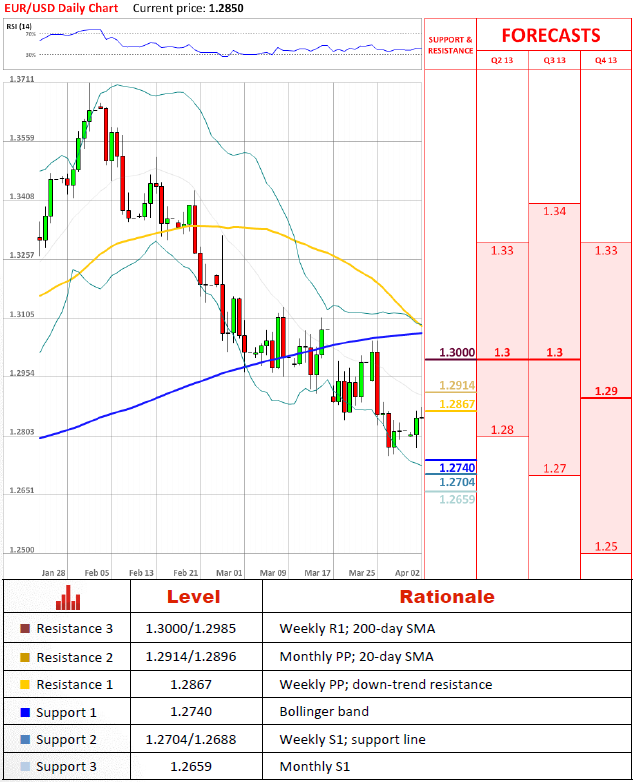The image size is (634, 782).
Task: Click the 'Current price: 1.2850' text
Action: [188, 8]
